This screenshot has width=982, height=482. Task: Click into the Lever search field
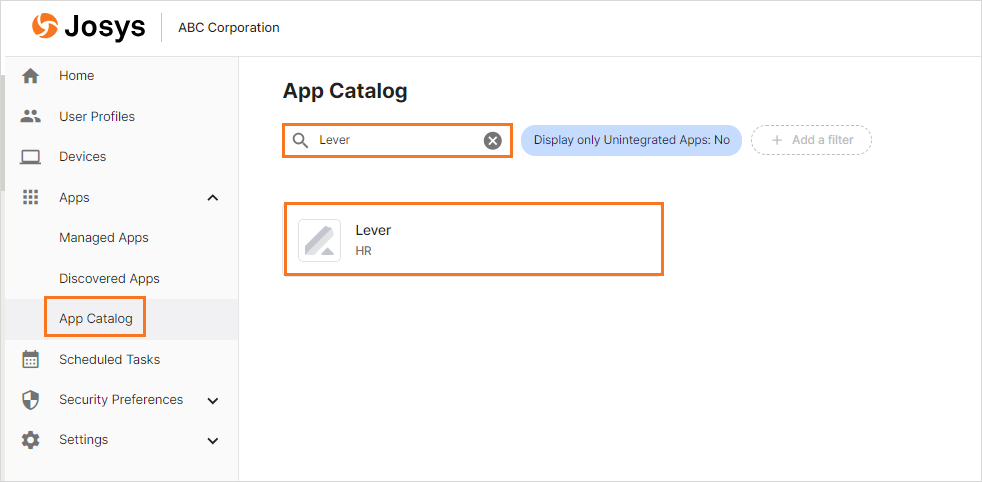tap(398, 140)
